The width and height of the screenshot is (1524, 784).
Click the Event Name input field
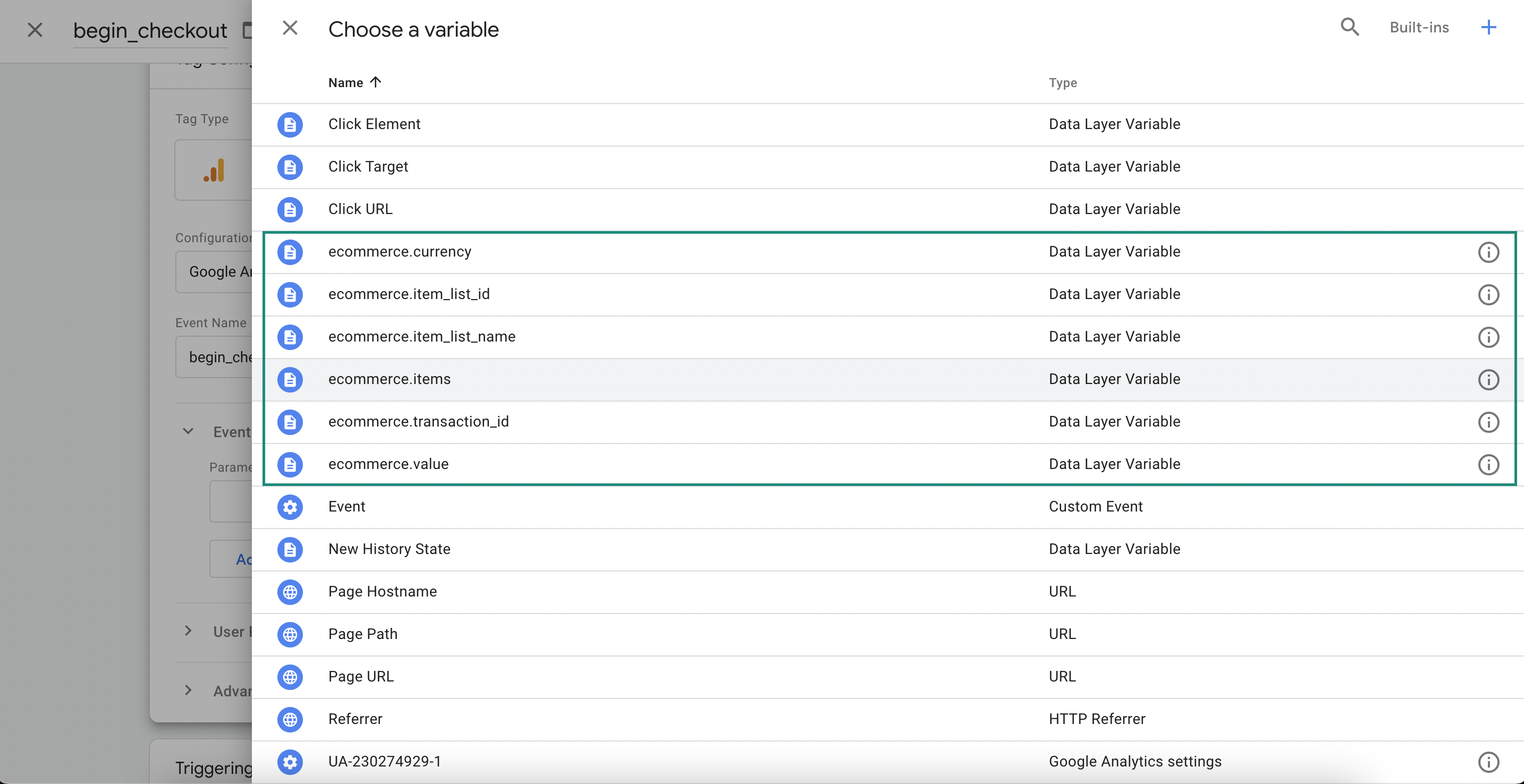[x=214, y=357]
